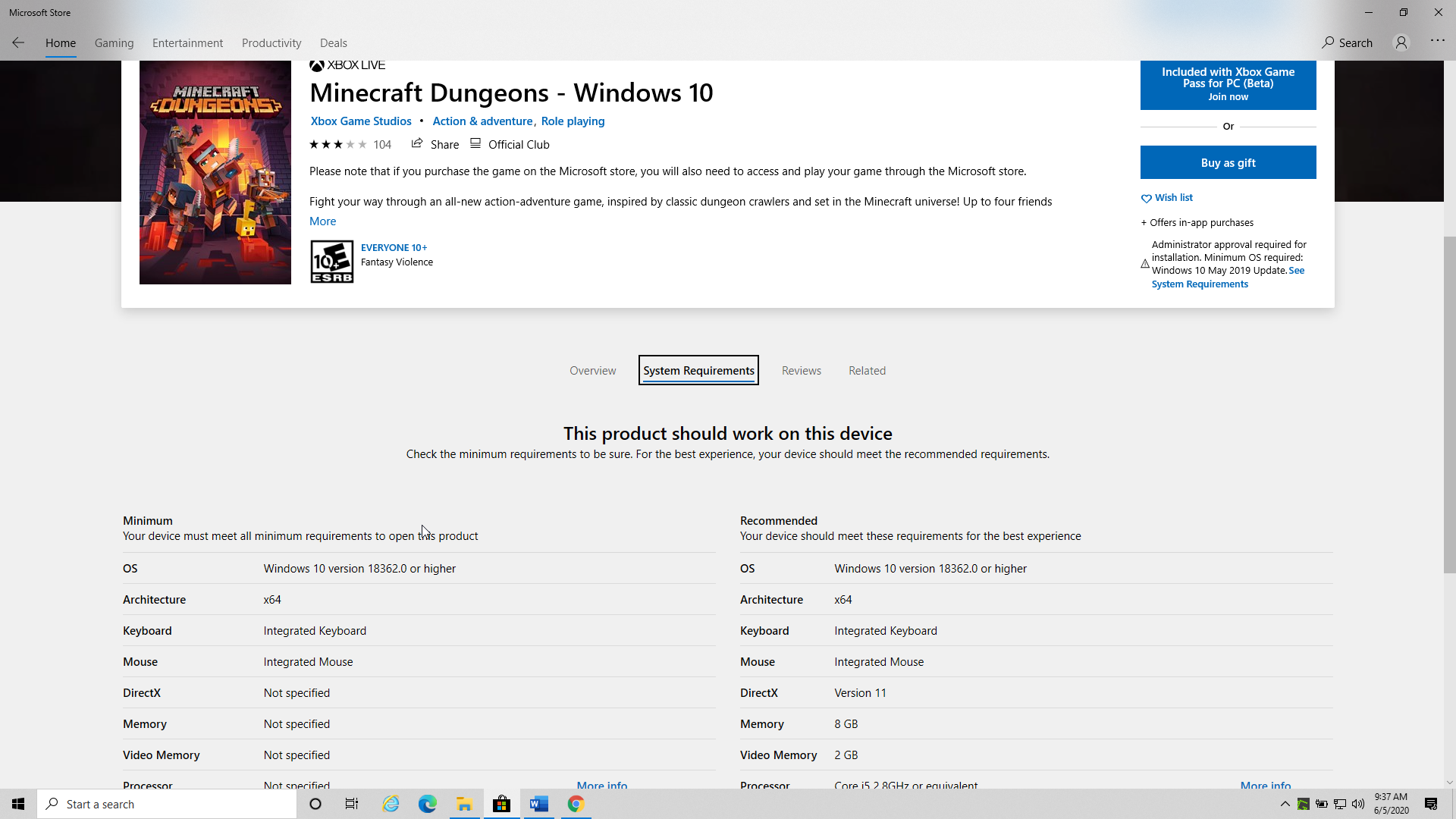Launch Google Chrome from the taskbar

576,804
